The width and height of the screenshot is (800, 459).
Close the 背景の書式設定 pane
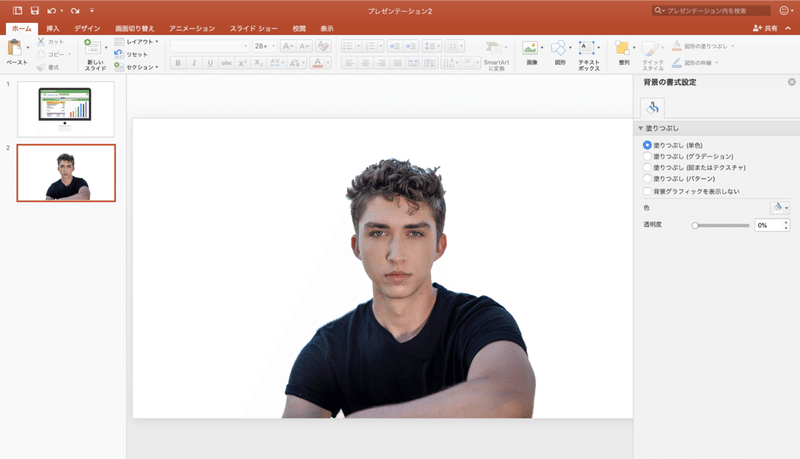[791, 82]
